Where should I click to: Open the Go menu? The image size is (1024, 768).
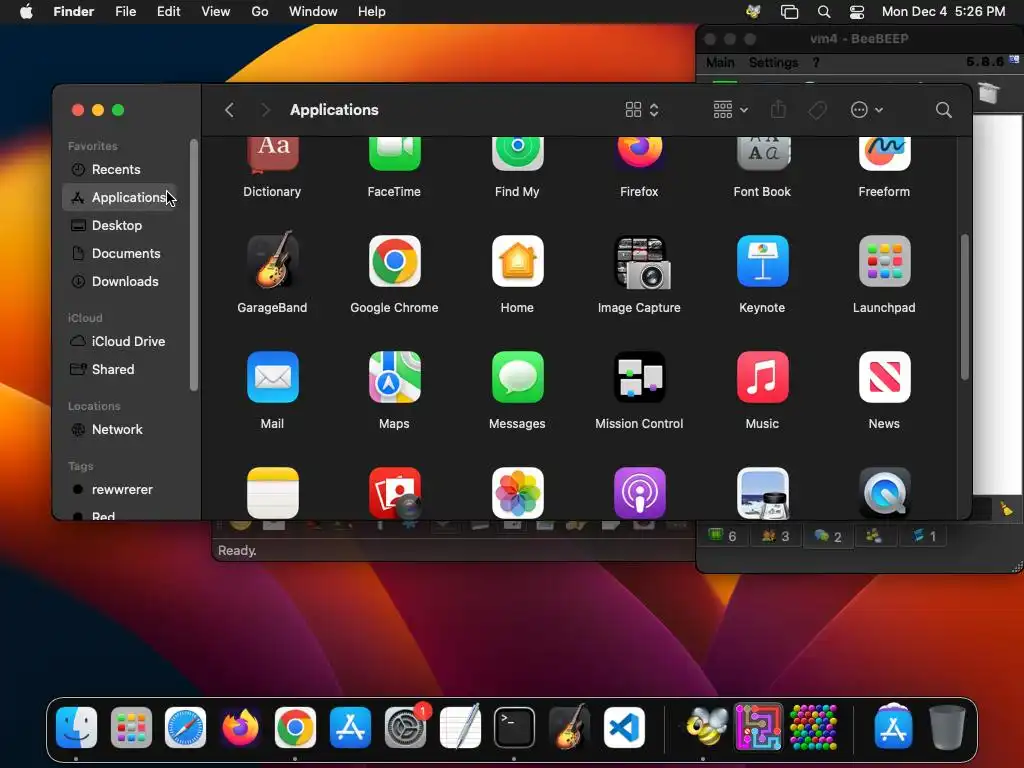pos(260,12)
